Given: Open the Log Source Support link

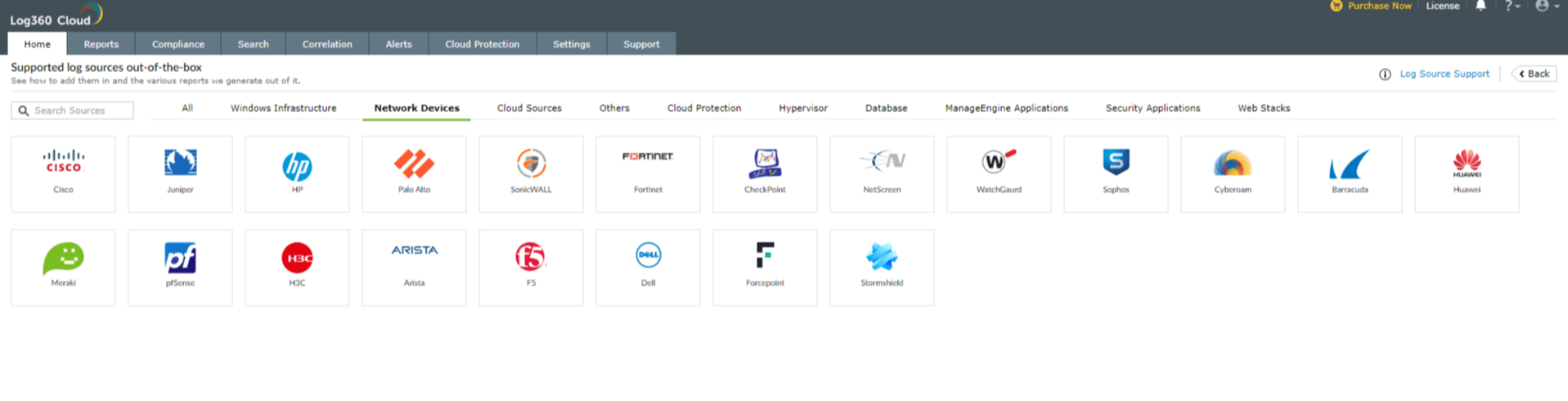Looking at the screenshot, I should coord(1444,74).
